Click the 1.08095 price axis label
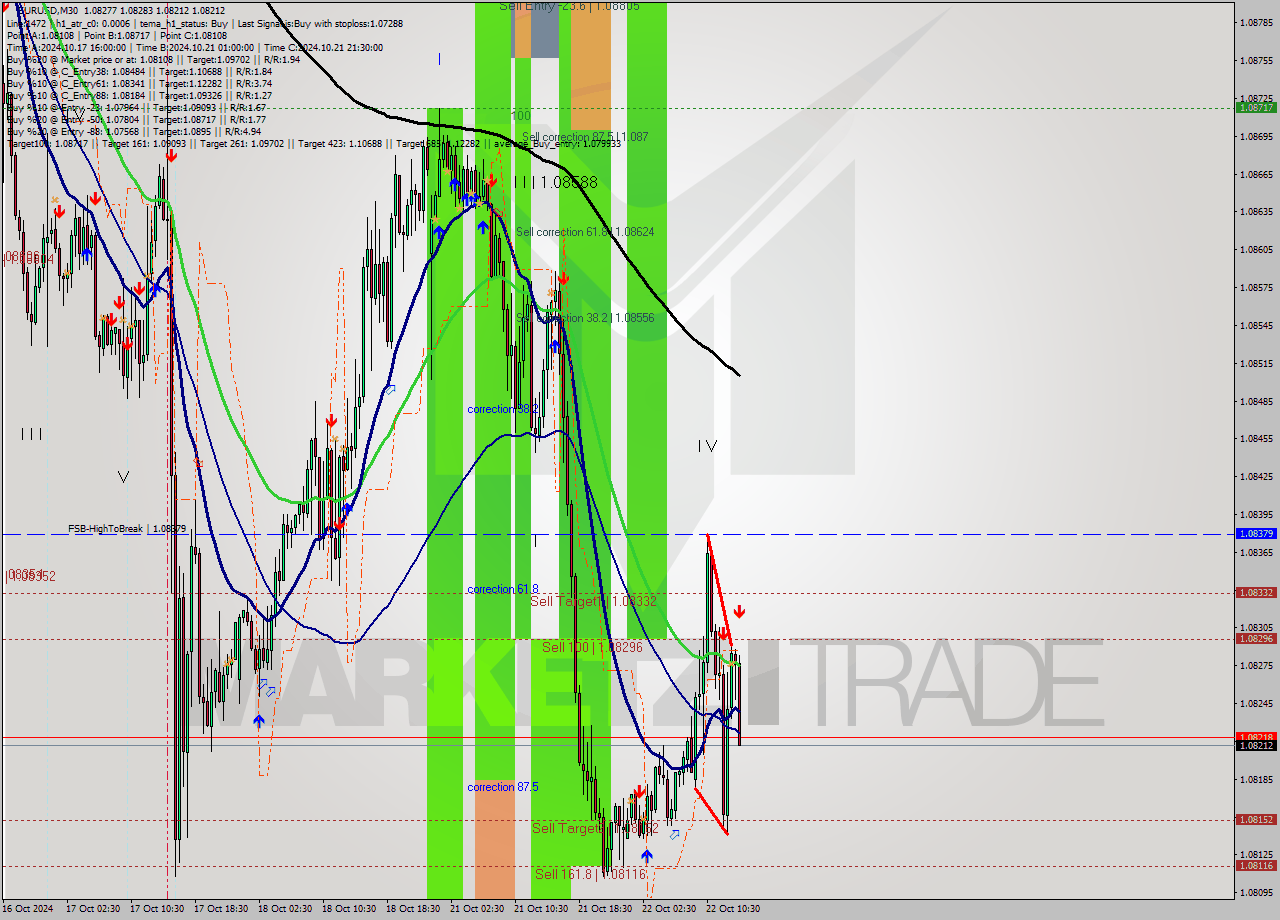This screenshot has width=1280, height=920. click(x=1256, y=892)
